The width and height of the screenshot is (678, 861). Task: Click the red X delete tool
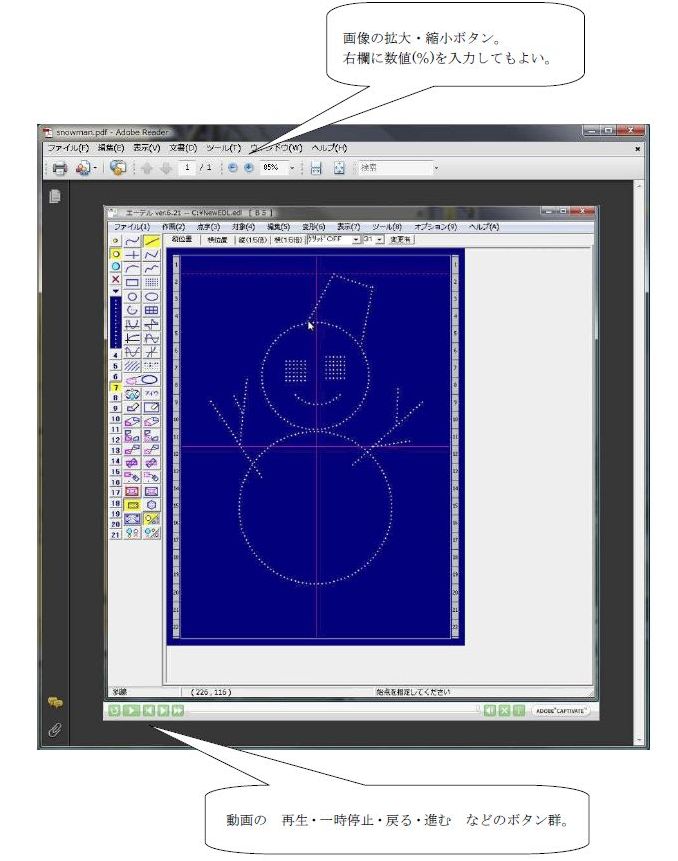click(115, 281)
